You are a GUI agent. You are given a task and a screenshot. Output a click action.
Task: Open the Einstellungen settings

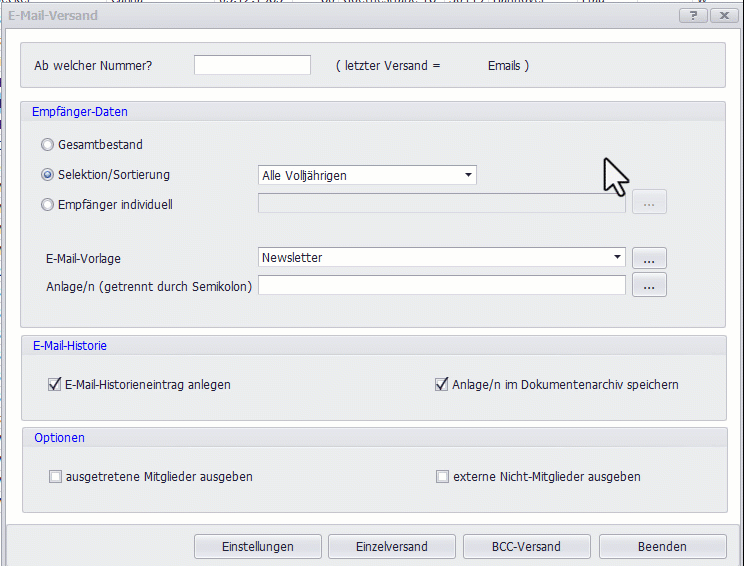[x=257, y=547]
